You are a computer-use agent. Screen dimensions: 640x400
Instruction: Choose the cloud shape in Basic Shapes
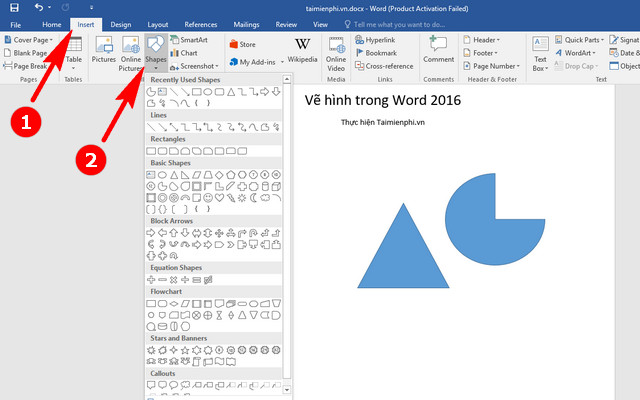click(265, 198)
